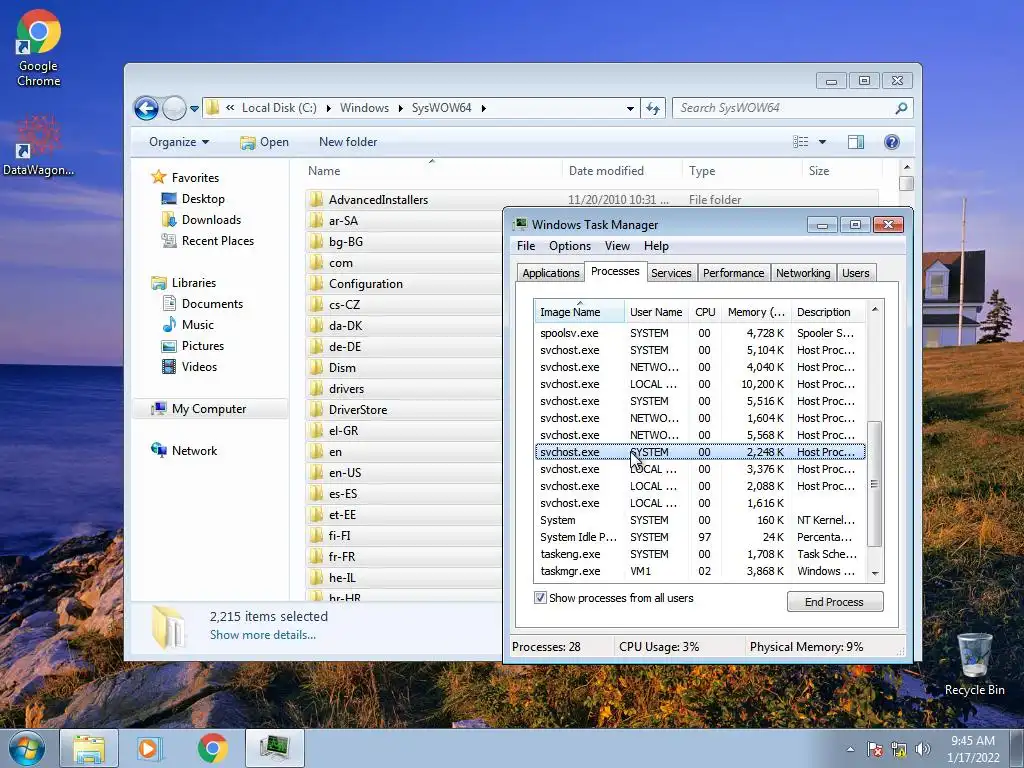The width and height of the screenshot is (1024, 768).
Task: Open the Organize menu dropdown
Action: click(179, 142)
